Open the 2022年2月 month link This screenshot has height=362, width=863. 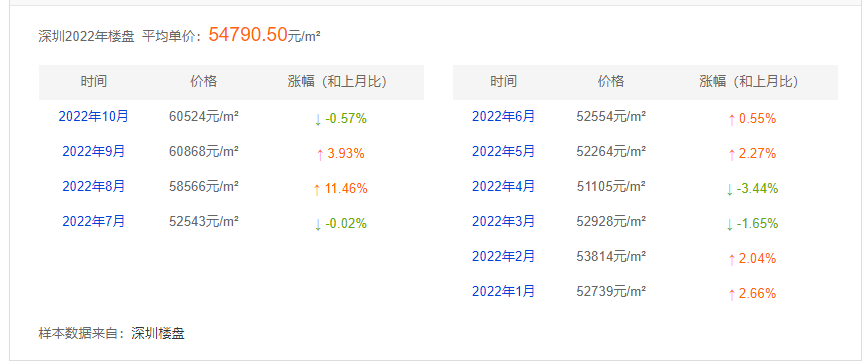click(503, 256)
